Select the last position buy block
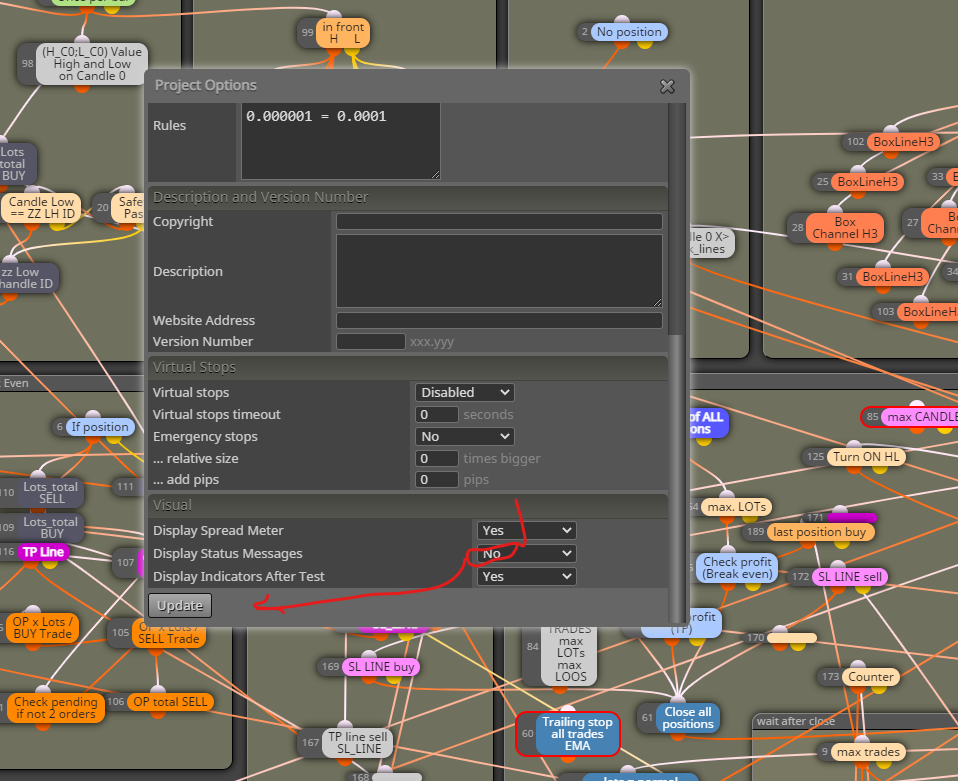The width and height of the screenshot is (958, 781). pos(820,532)
